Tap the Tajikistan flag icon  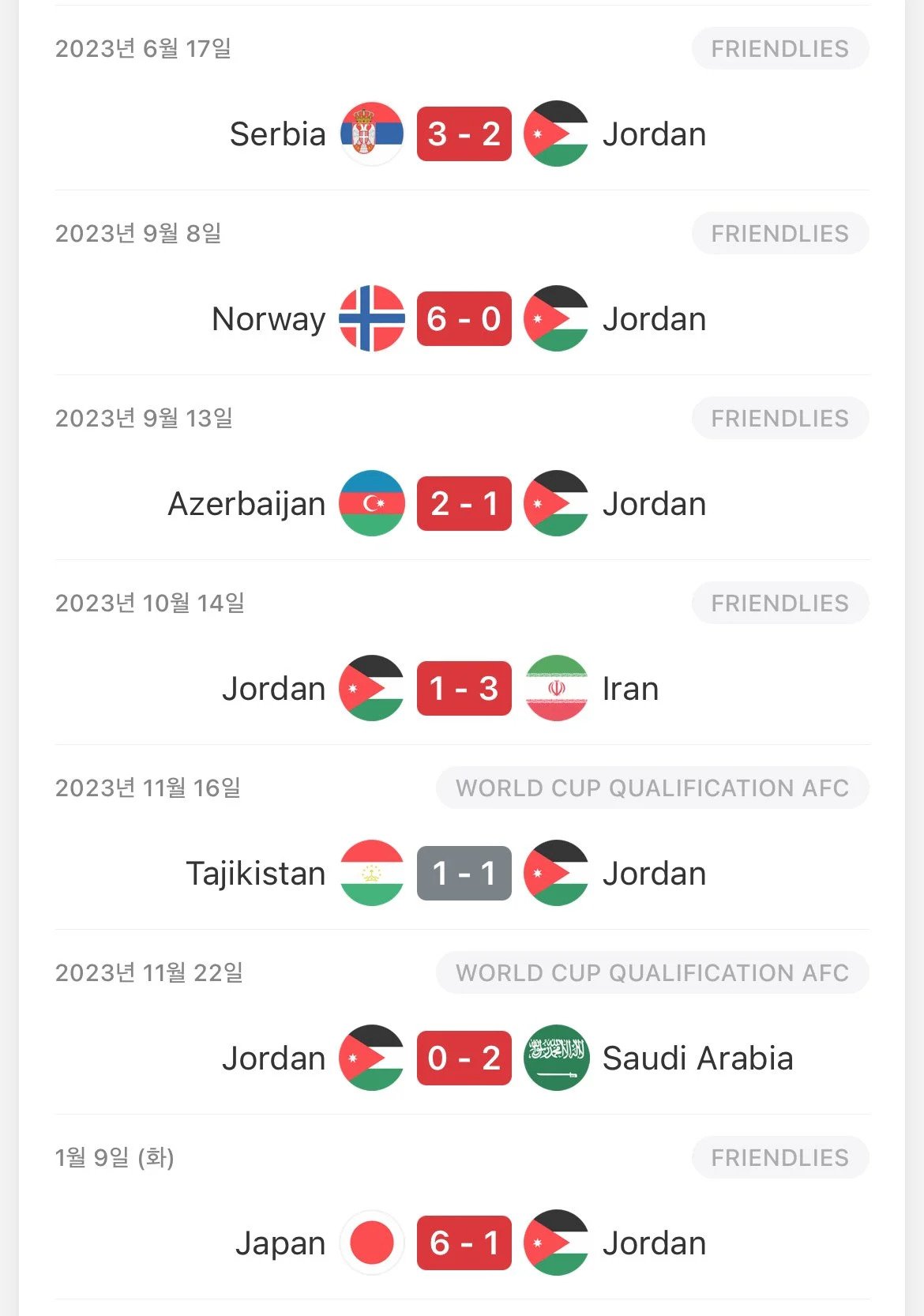click(371, 874)
